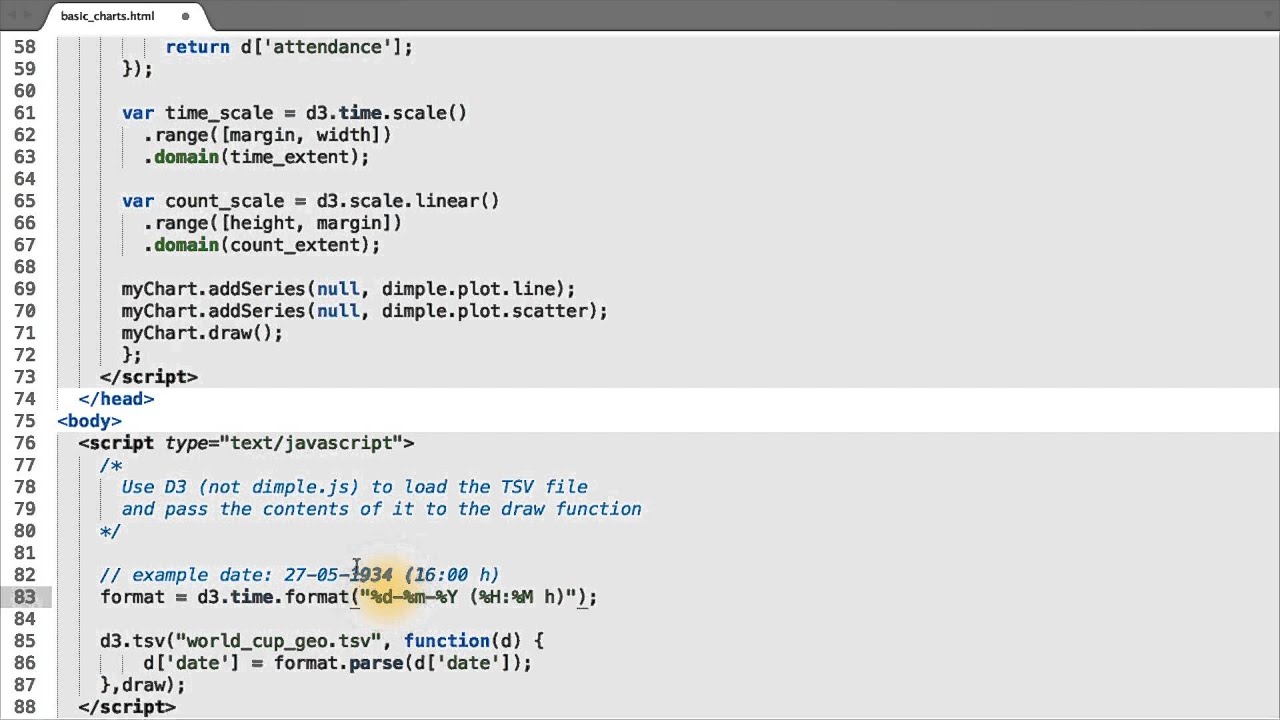The width and height of the screenshot is (1280, 720).
Task: Click line number 75 in the gutter
Action: [25, 421]
